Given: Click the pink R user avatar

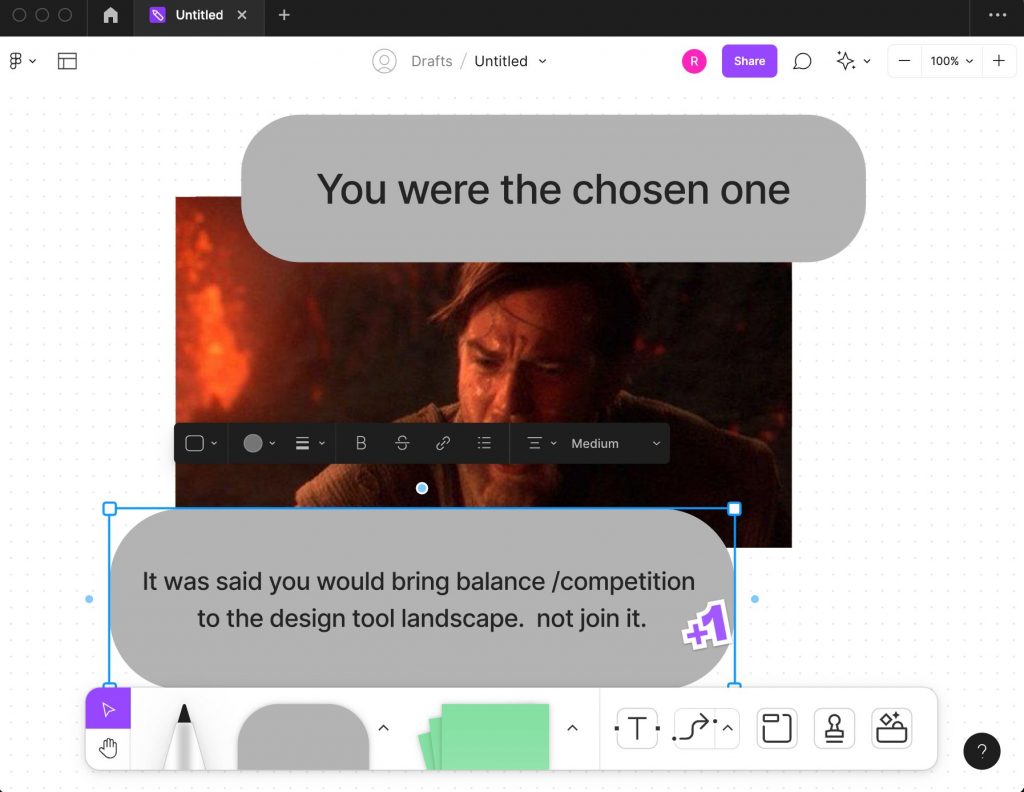Looking at the screenshot, I should click(x=694, y=61).
